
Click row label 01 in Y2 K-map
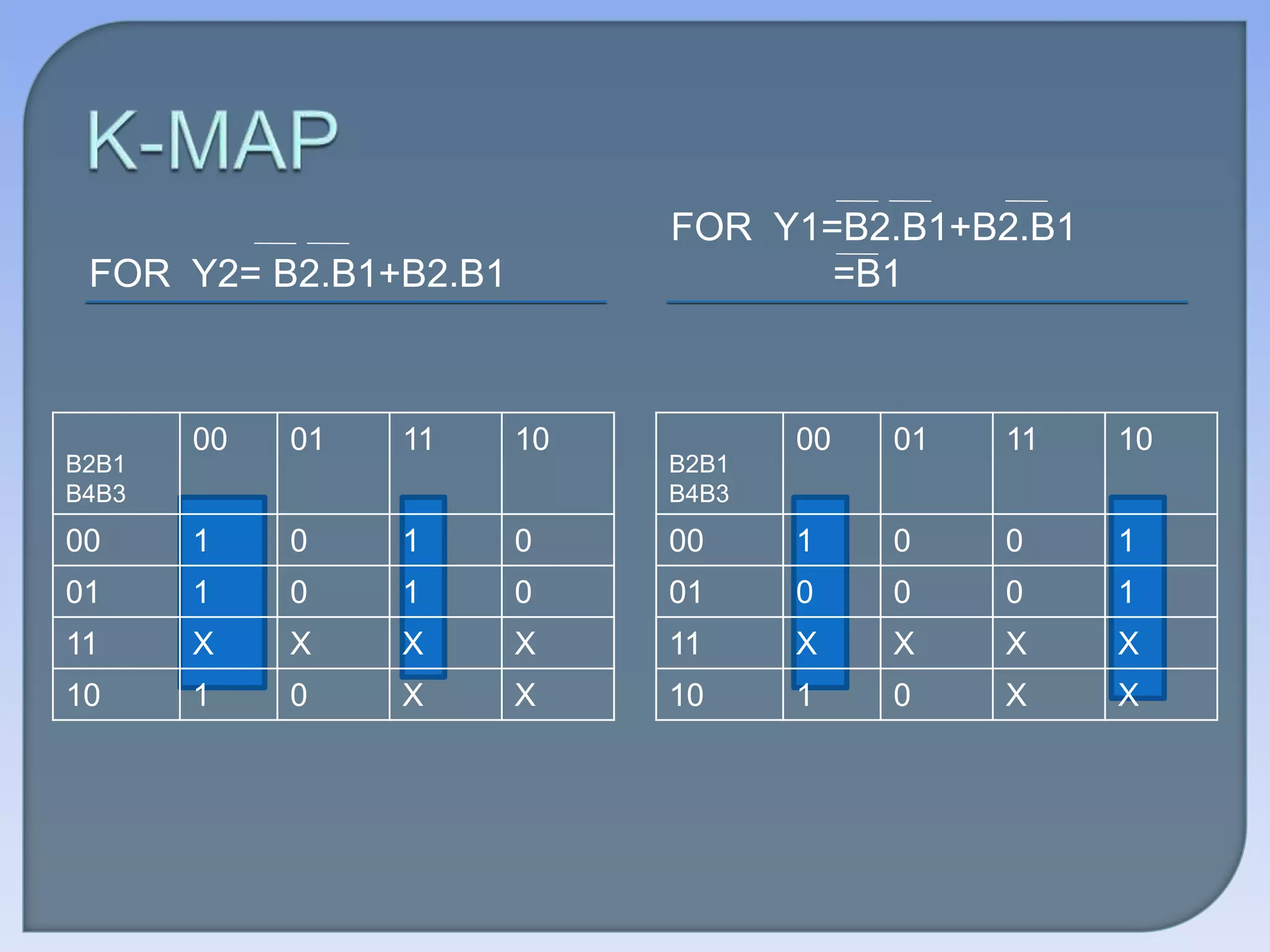[117, 591]
